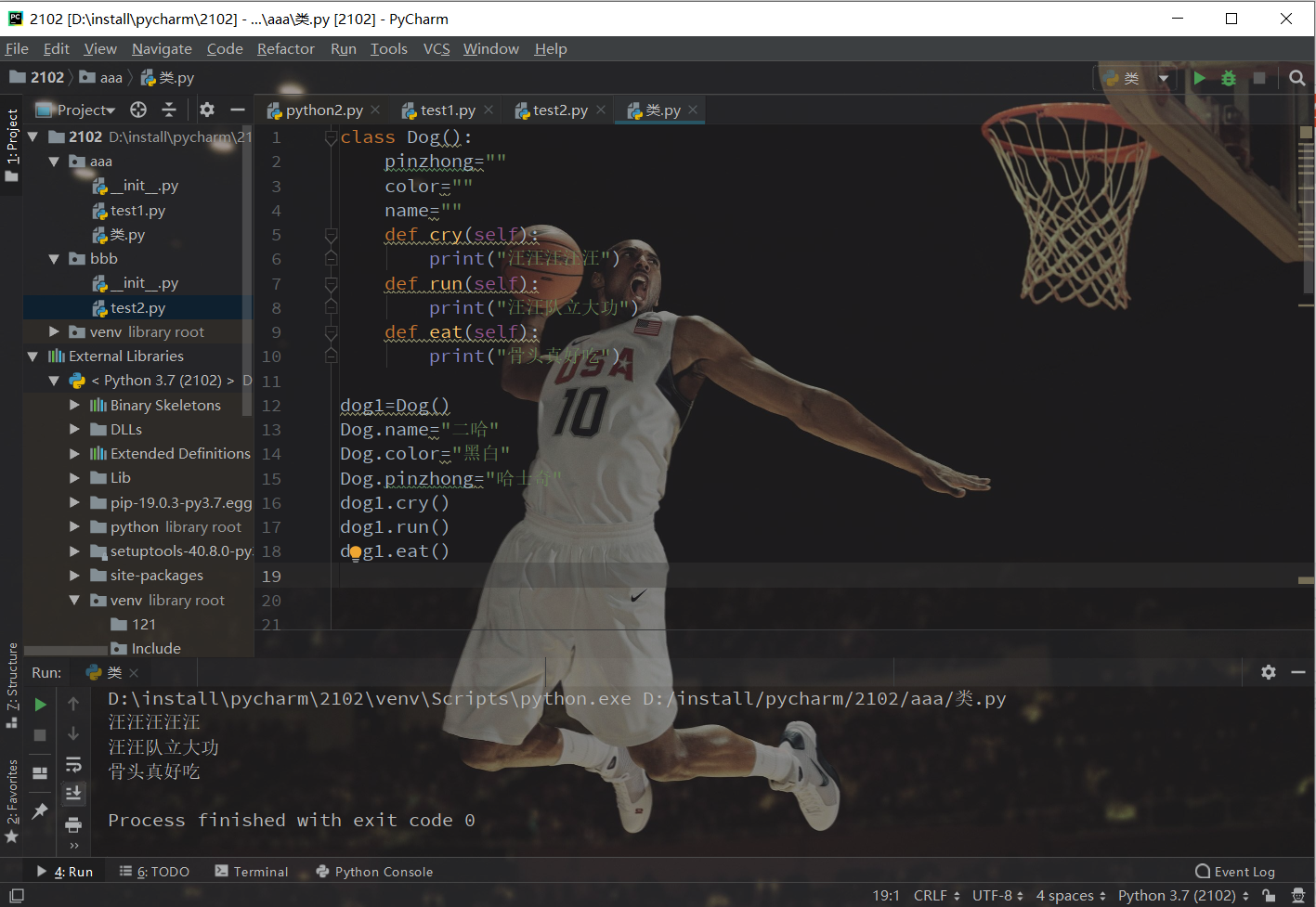Change file encoding UTF-8
The image size is (1316, 907).
point(997,896)
